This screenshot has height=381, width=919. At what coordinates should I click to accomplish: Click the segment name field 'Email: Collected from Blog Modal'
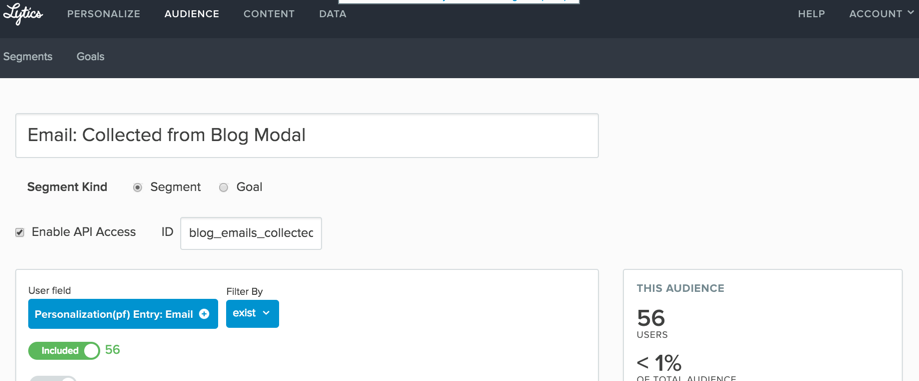(307, 135)
